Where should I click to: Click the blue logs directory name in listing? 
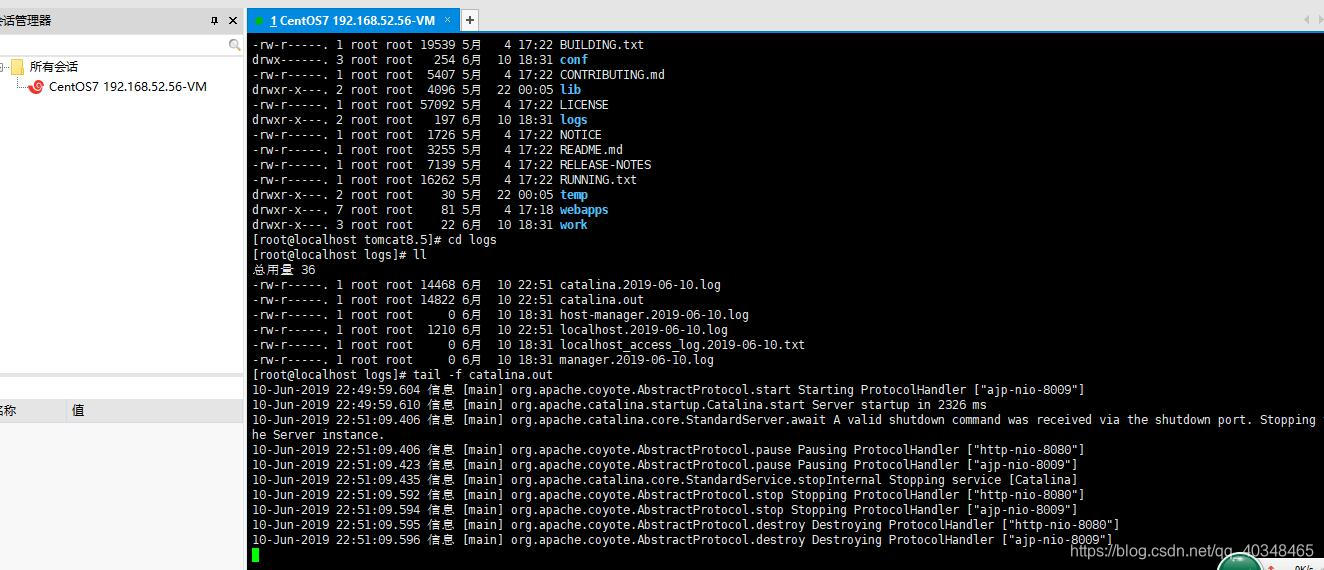pyautogui.click(x=574, y=120)
